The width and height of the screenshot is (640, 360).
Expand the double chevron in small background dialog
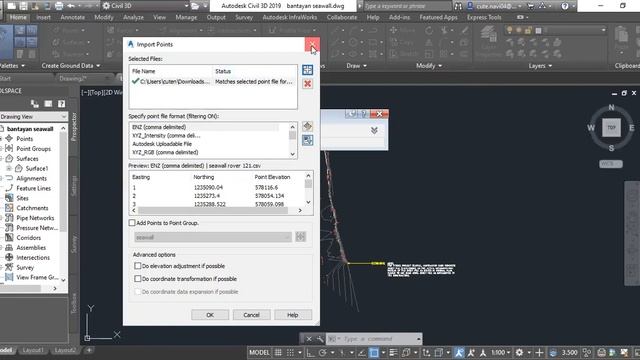(x=374, y=131)
